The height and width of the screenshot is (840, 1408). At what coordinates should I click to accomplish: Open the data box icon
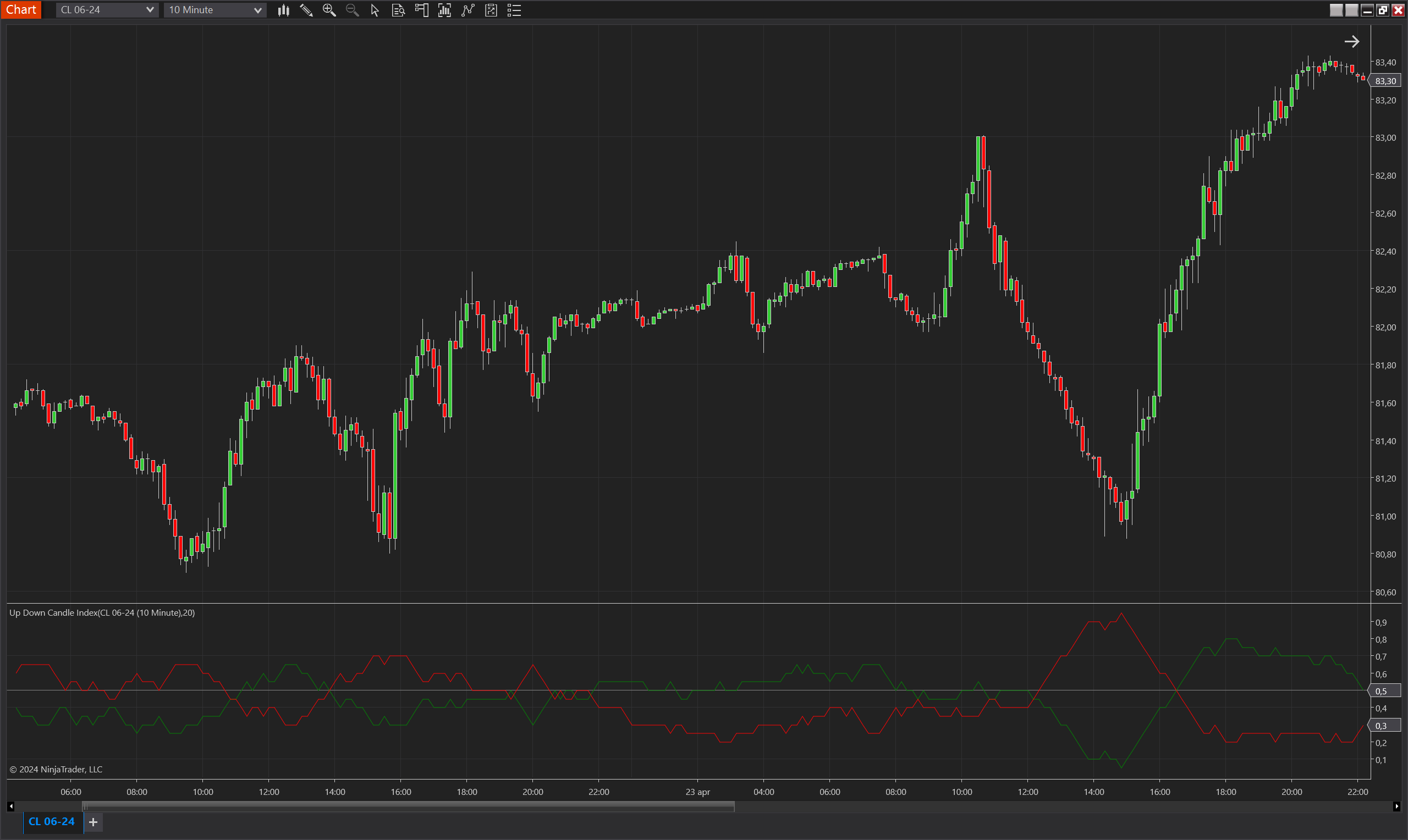[x=398, y=10]
